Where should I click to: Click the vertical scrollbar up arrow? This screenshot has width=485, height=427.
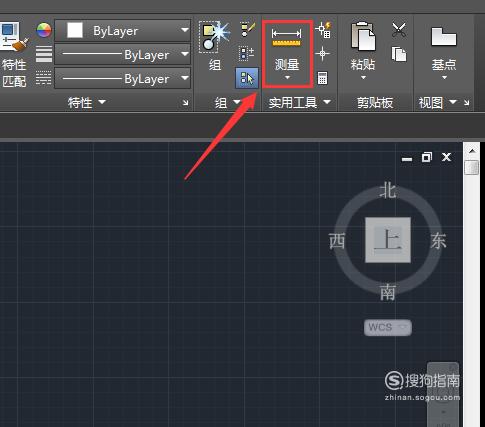coord(472,151)
